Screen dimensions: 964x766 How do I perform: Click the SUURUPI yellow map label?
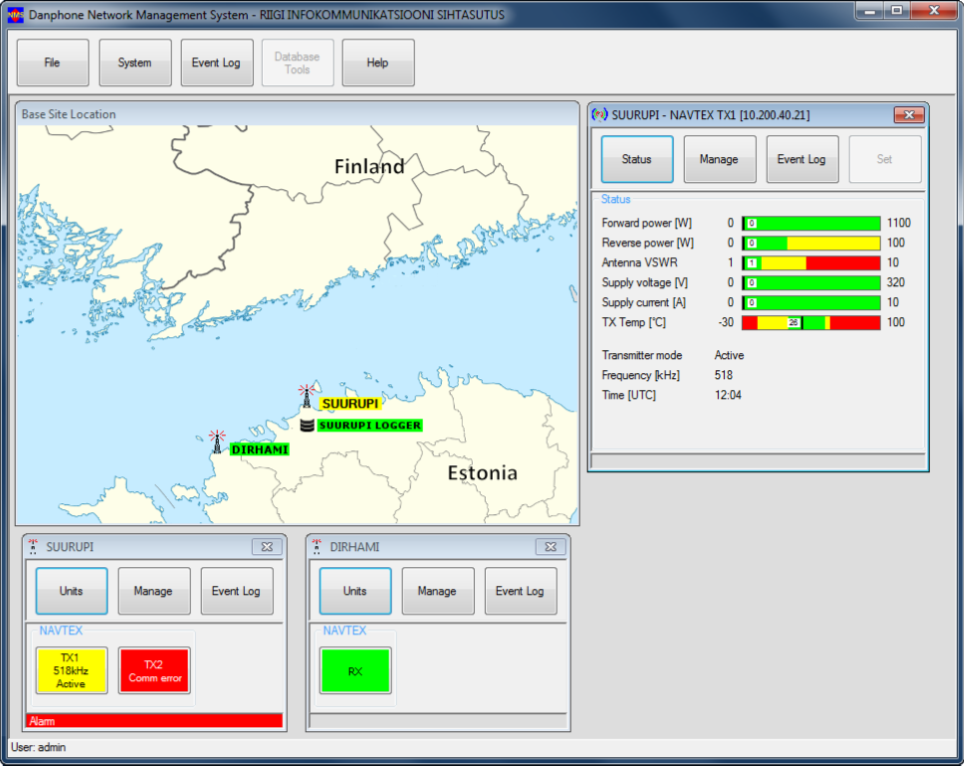tap(350, 404)
